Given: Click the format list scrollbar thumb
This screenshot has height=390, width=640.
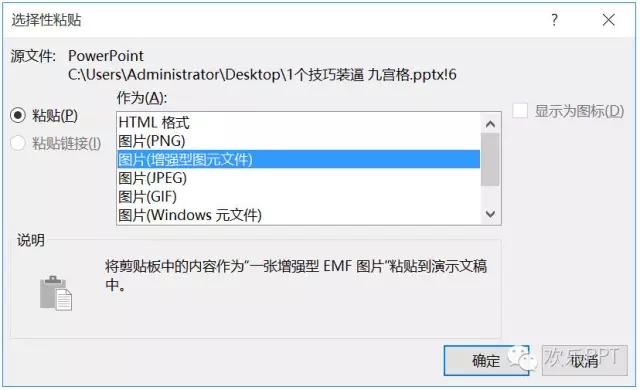Looking at the screenshot, I should click(491, 160).
